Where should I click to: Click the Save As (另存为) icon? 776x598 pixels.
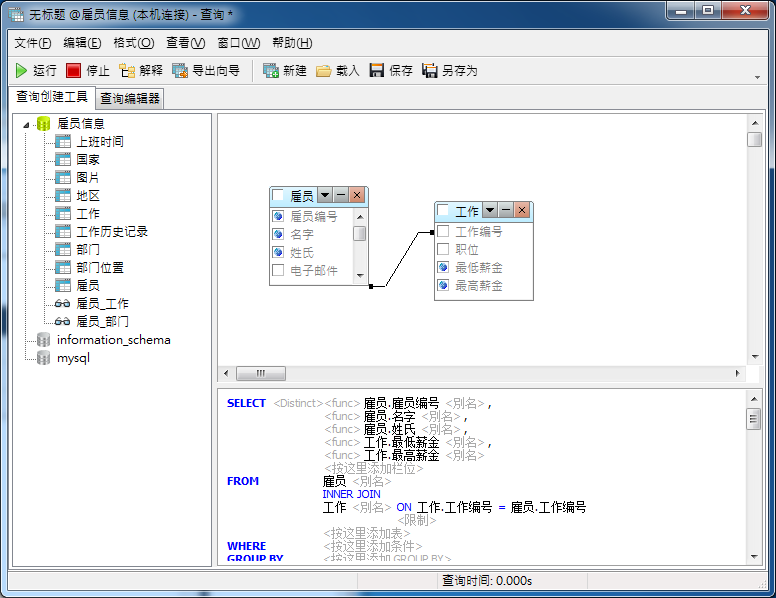pos(430,71)
